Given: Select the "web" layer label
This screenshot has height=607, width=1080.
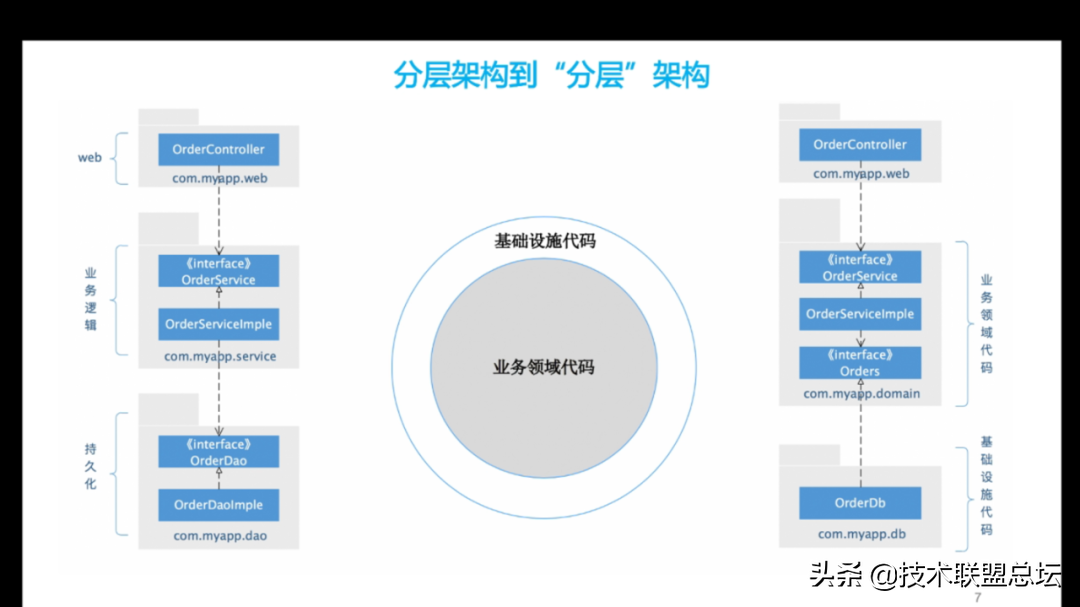Looking at the screenshot, I should [x=90, y=158].
